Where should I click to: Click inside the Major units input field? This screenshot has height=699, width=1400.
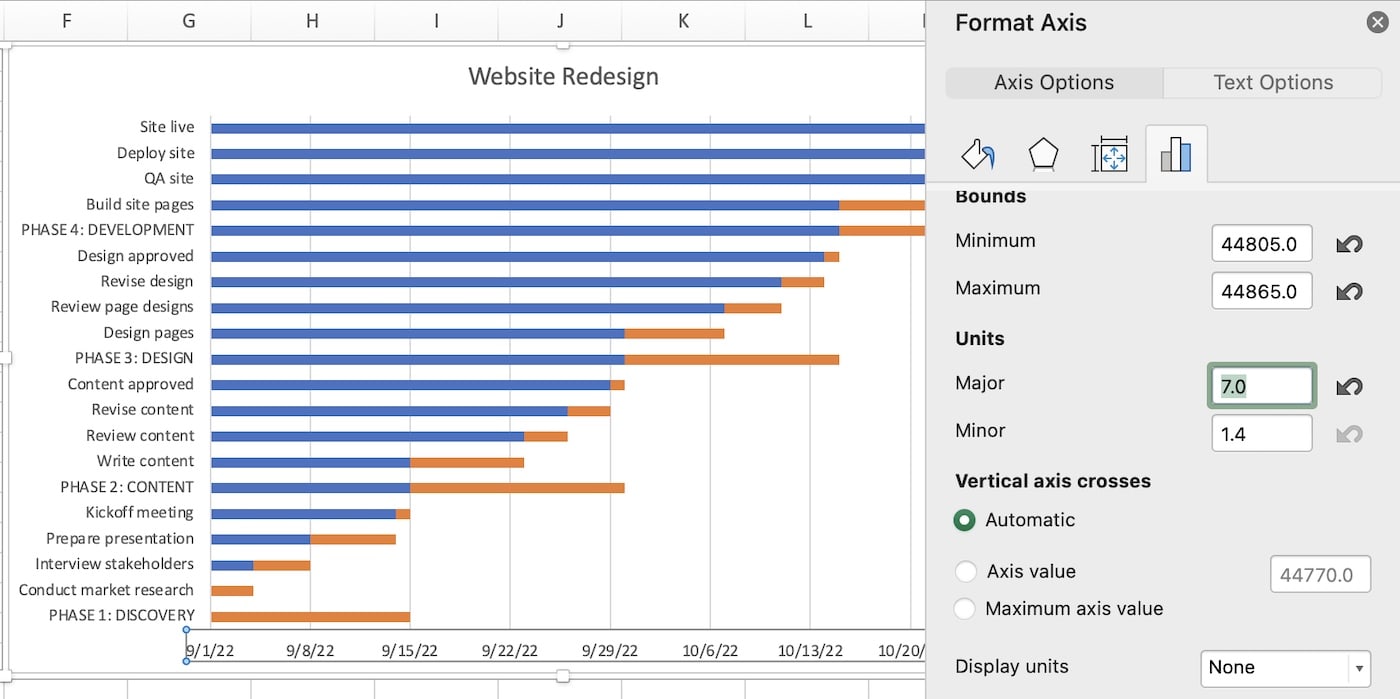(1261, 386)
